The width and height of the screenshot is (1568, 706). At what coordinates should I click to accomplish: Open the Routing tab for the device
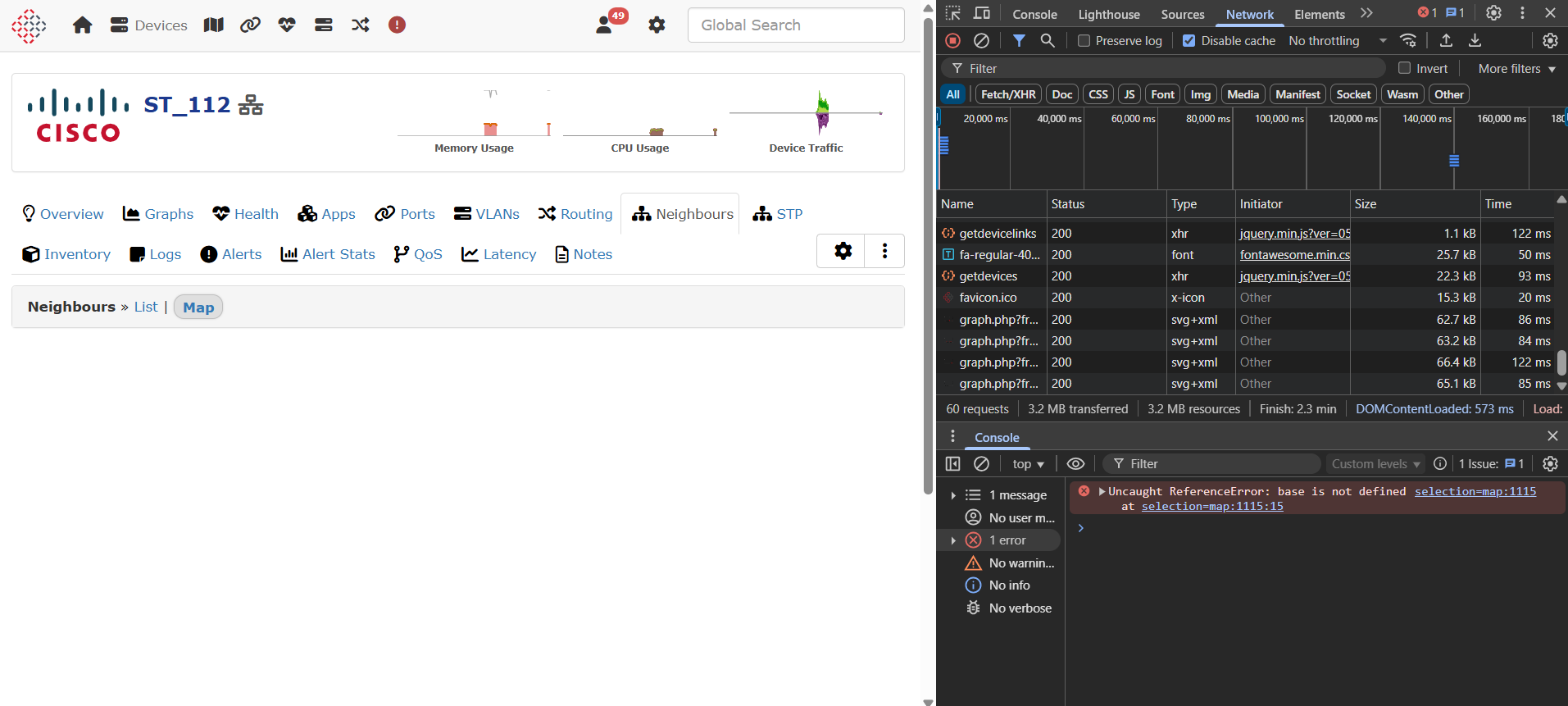[575, 214]
